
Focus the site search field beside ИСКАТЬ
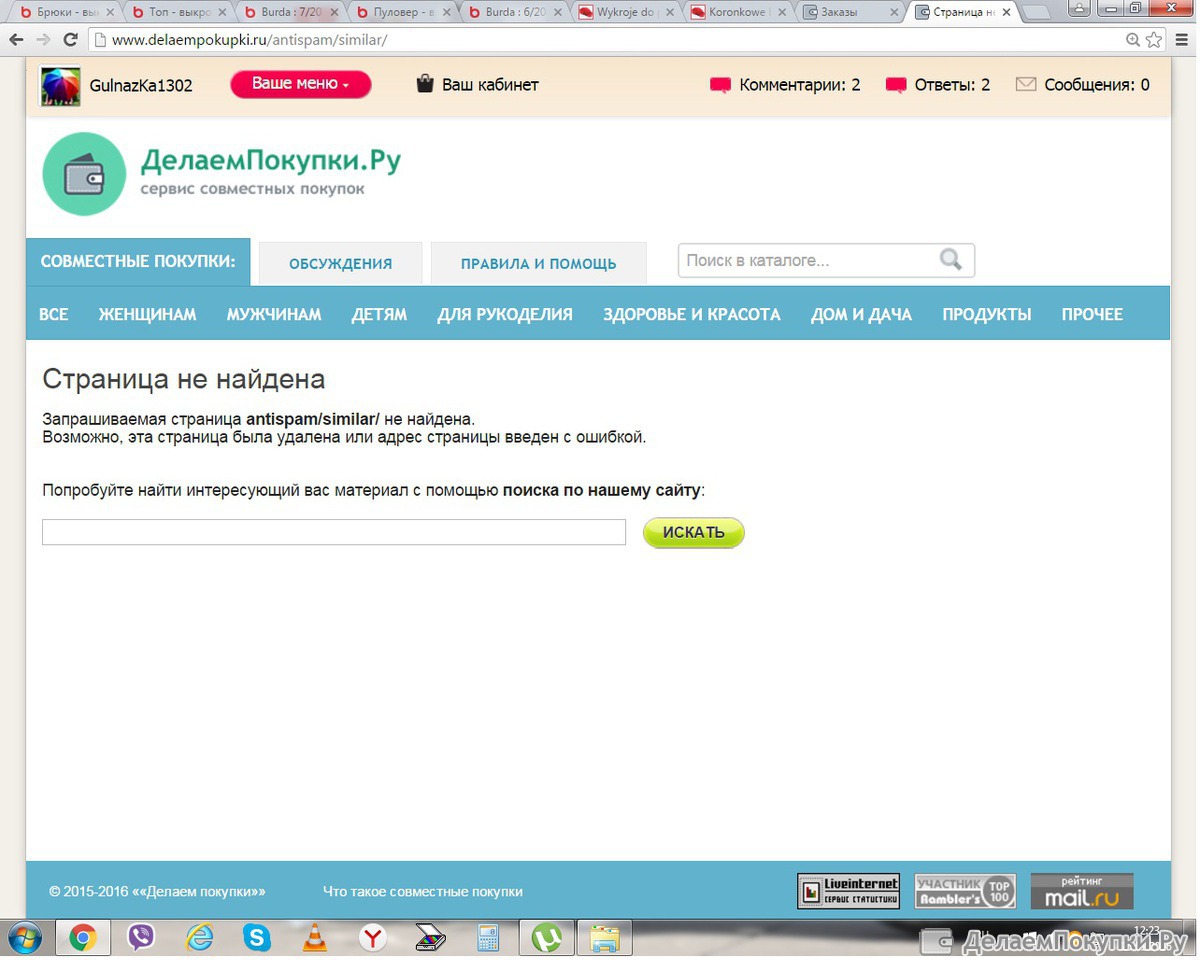point(334,532)
